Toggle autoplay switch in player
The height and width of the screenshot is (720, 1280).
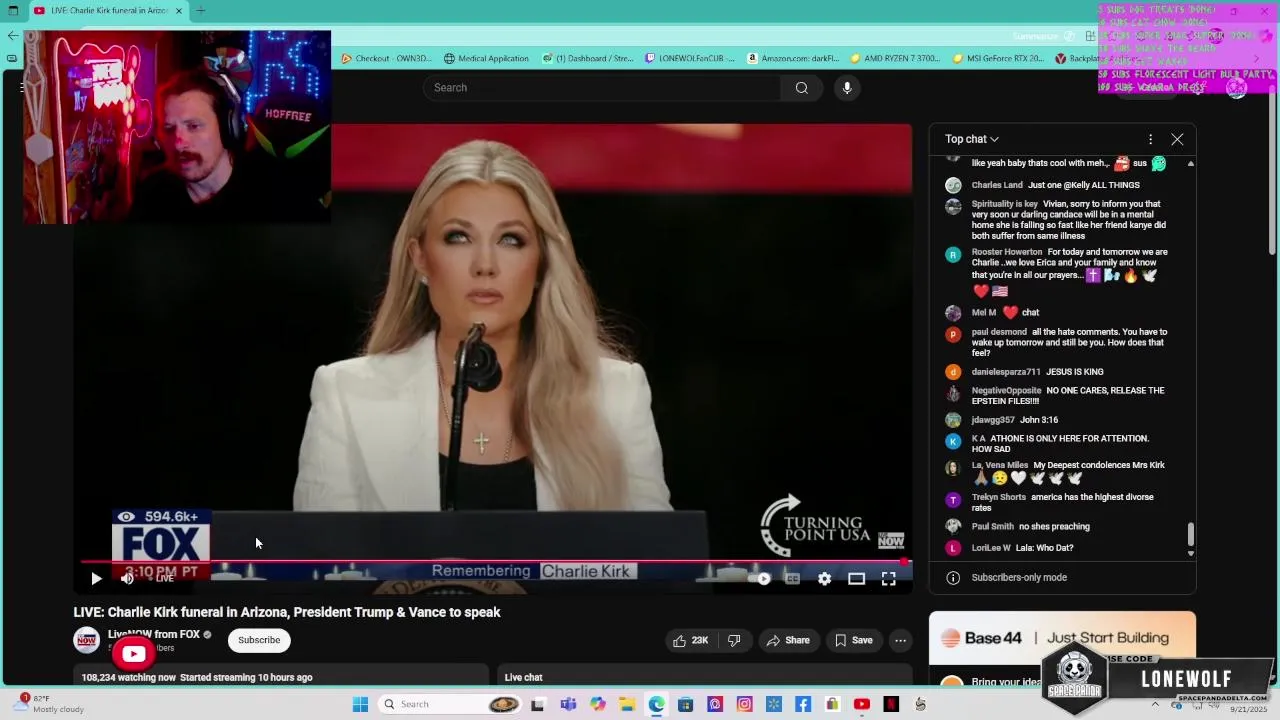tap(760, 578)
